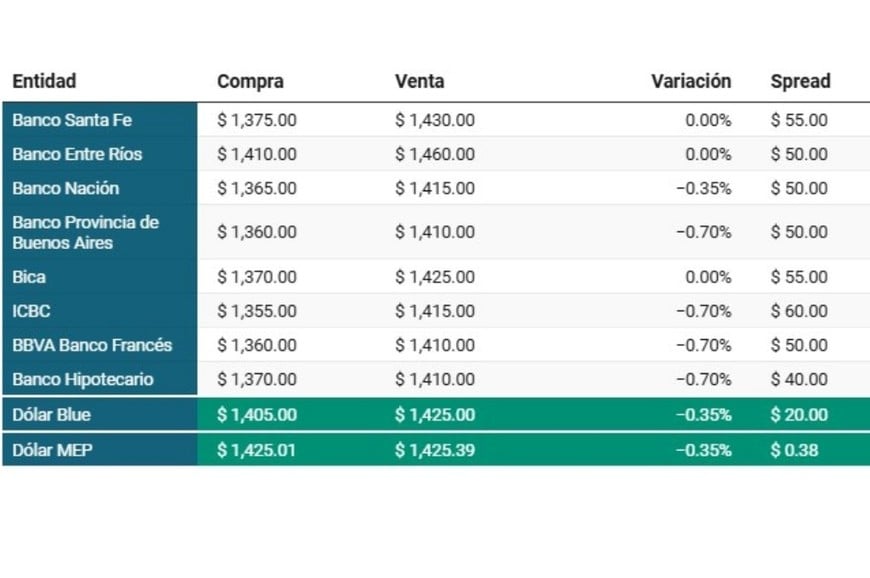Viewport: 870px width, 578px height.
Task: Select the Dólar Blue row label
Action: [51, 414]
